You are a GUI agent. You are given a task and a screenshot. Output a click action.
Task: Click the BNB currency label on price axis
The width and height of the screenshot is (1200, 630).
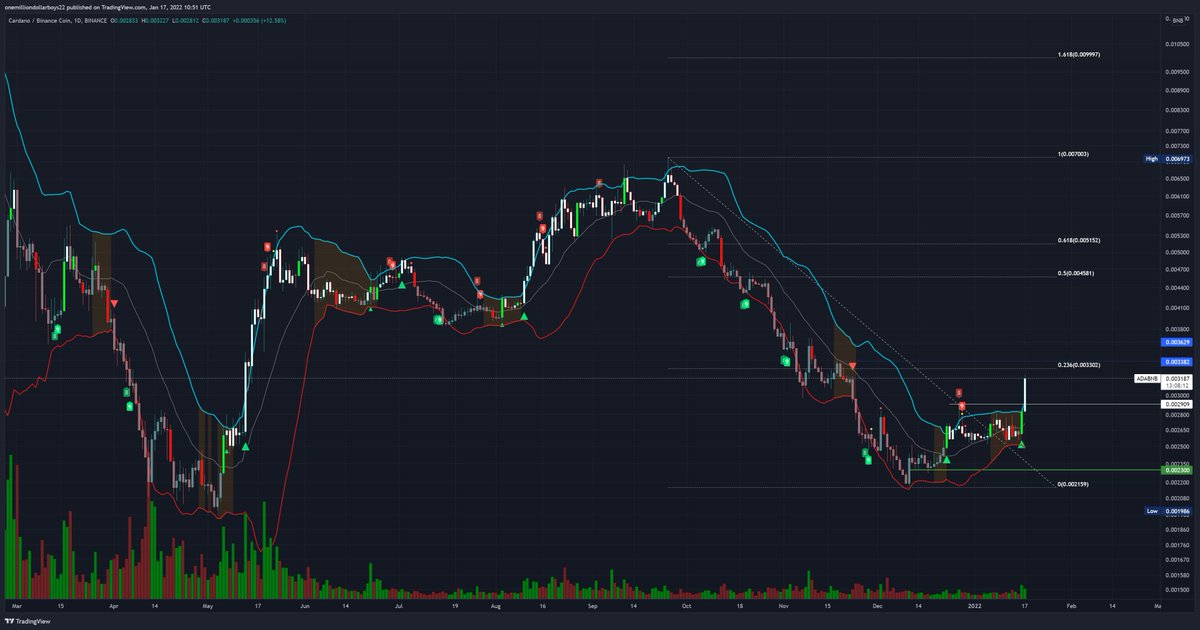[1176, 18]
